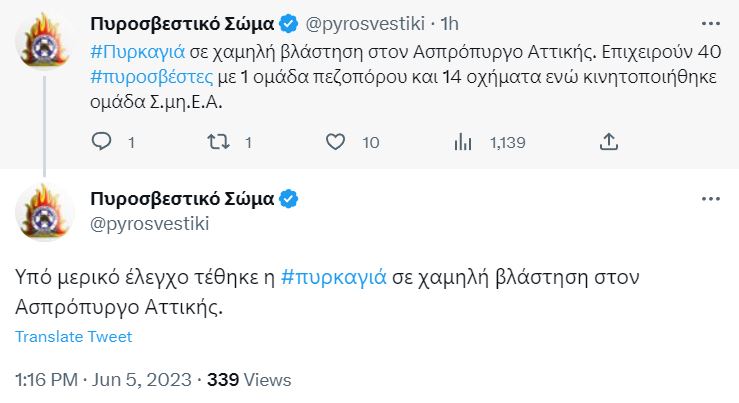Click the reply icon on first tweet
Image resolution: width=739 pixels, height=403 pixels.
tap(101, 143)
